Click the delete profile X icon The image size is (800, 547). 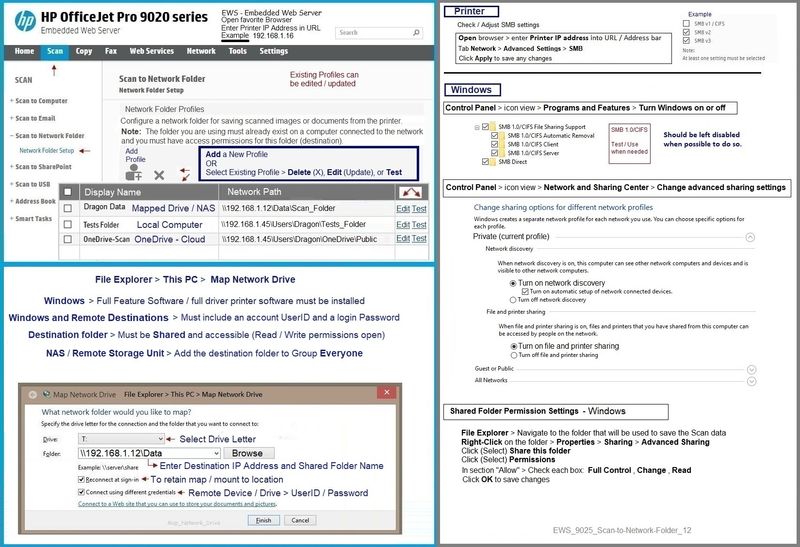[x=159, y=175]
